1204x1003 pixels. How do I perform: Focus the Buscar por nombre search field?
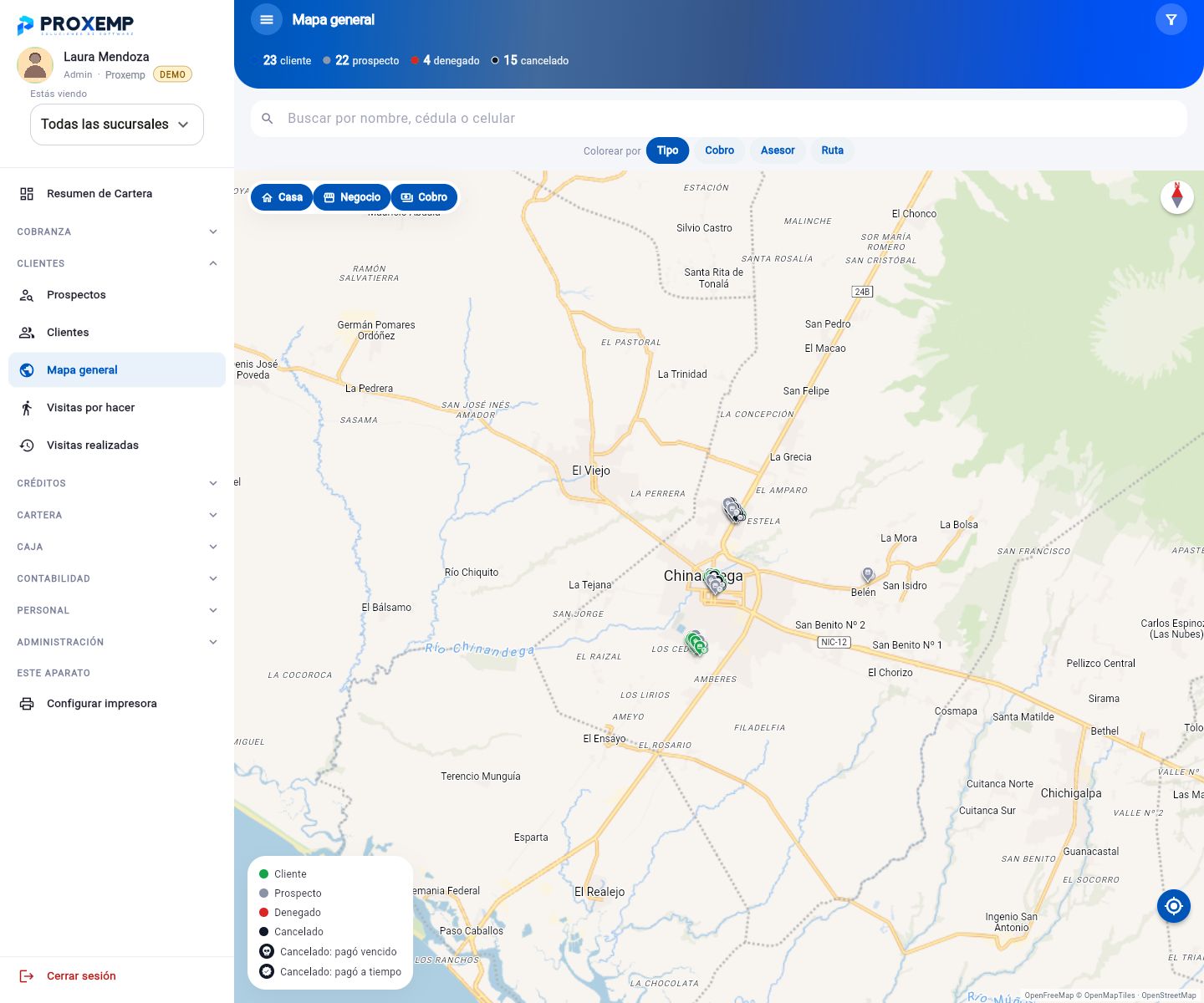pyautogui.click(x=719, y=119)
